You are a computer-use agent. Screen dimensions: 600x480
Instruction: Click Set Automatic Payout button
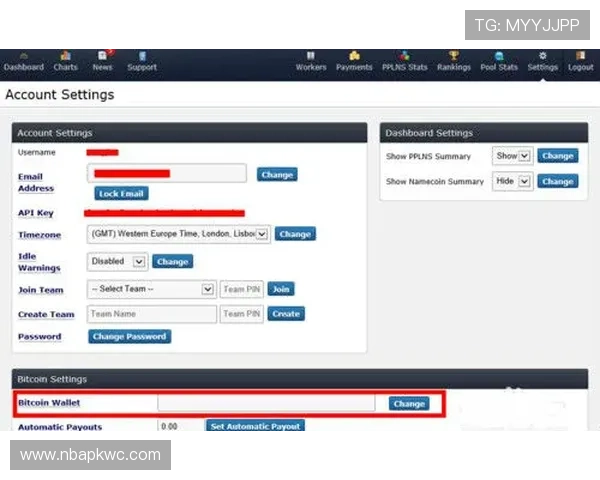[255, 426]
